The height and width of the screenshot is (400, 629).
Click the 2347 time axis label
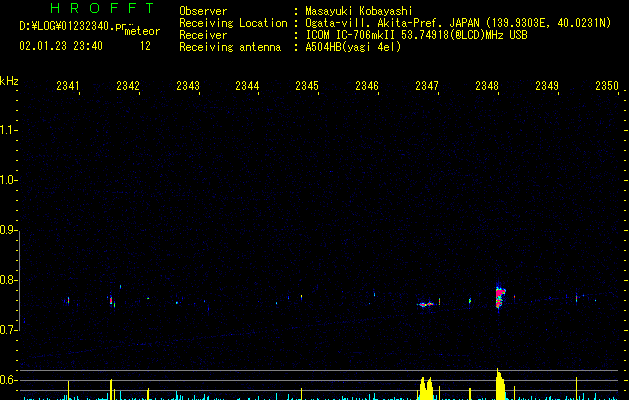pos(427,86)
